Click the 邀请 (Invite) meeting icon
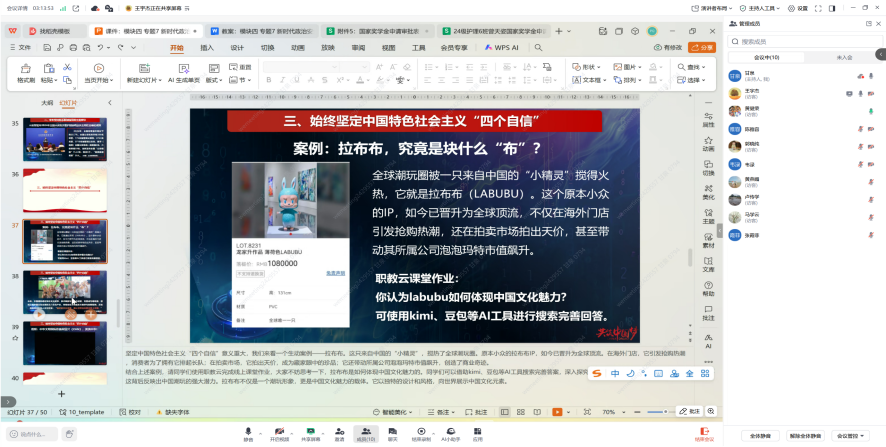This screenshot has height=447, width=886. (339, 434)
